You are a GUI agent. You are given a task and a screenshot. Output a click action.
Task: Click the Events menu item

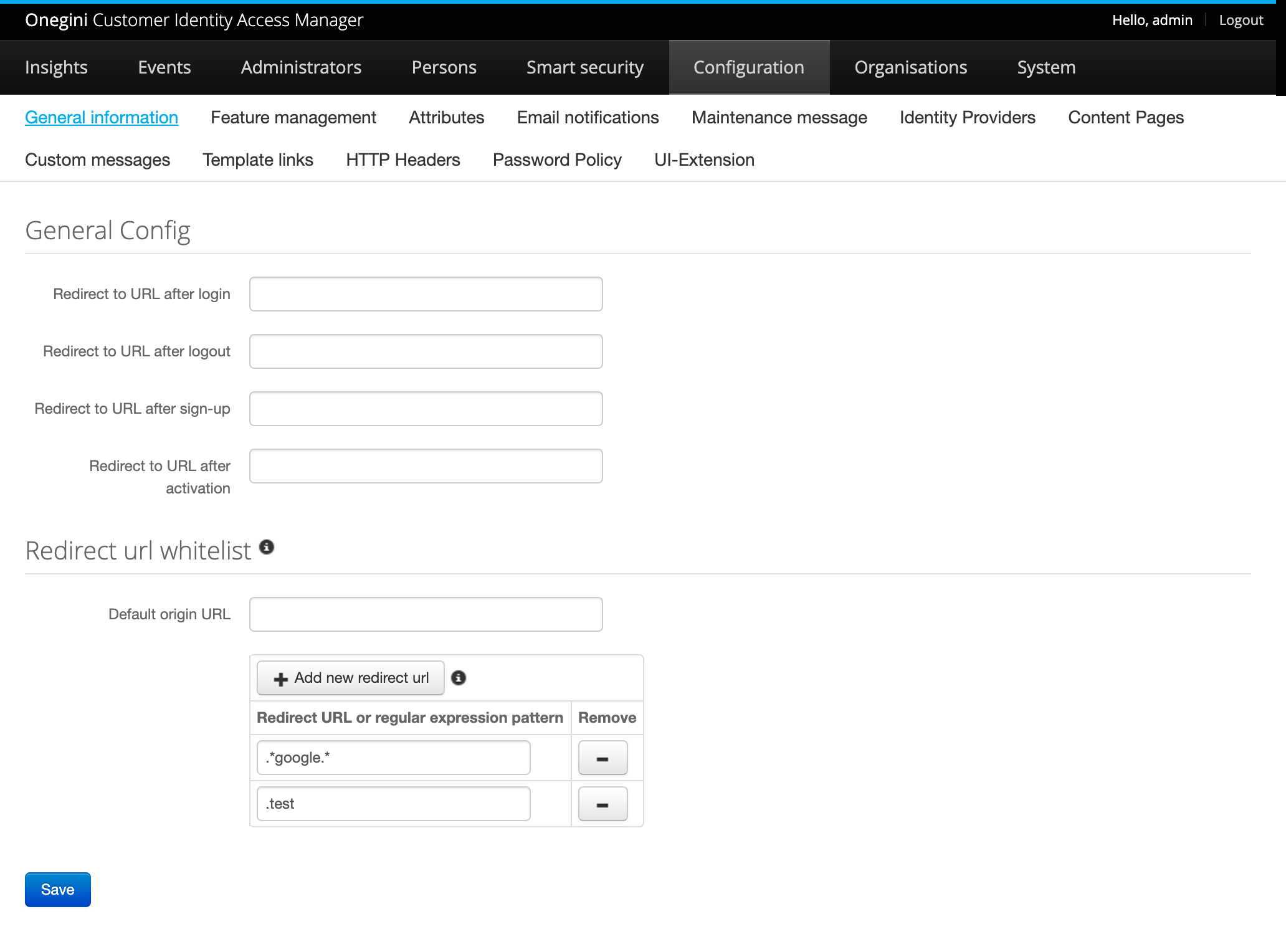click(x=164, y=67)
